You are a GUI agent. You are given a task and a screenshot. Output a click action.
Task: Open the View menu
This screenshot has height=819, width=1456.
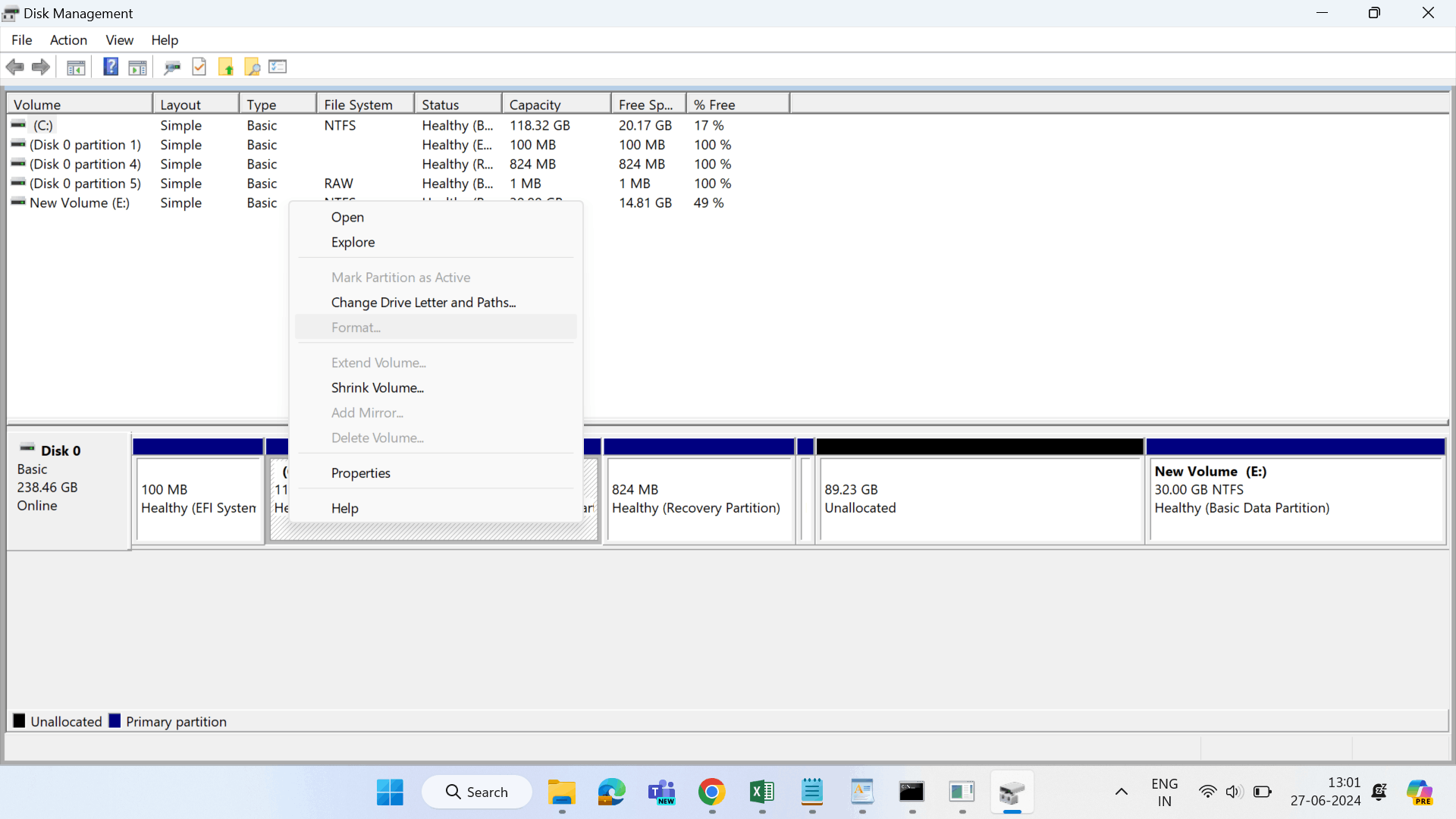point(119,40)
